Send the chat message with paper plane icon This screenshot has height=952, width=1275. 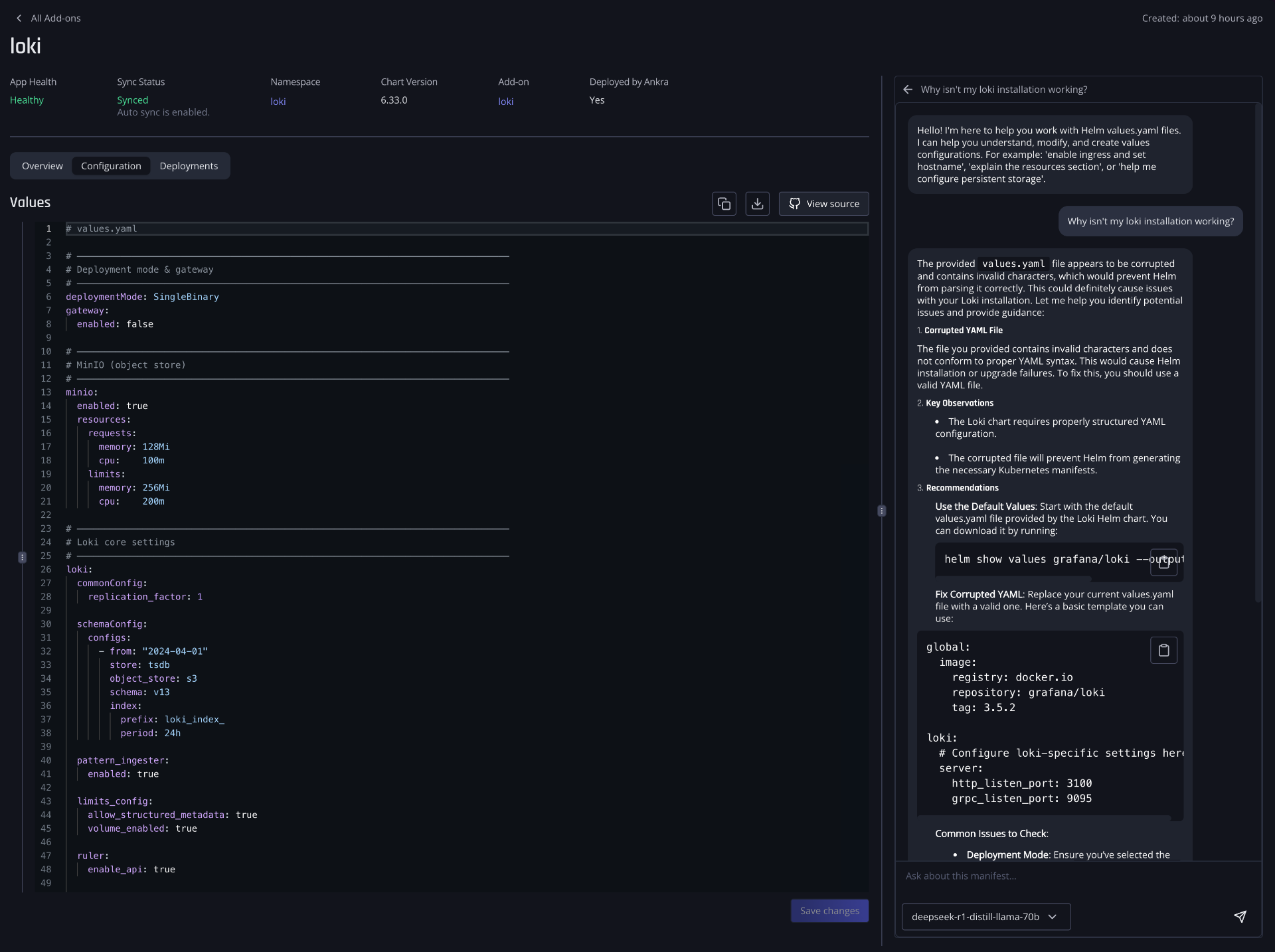(x=1240, y=916)
